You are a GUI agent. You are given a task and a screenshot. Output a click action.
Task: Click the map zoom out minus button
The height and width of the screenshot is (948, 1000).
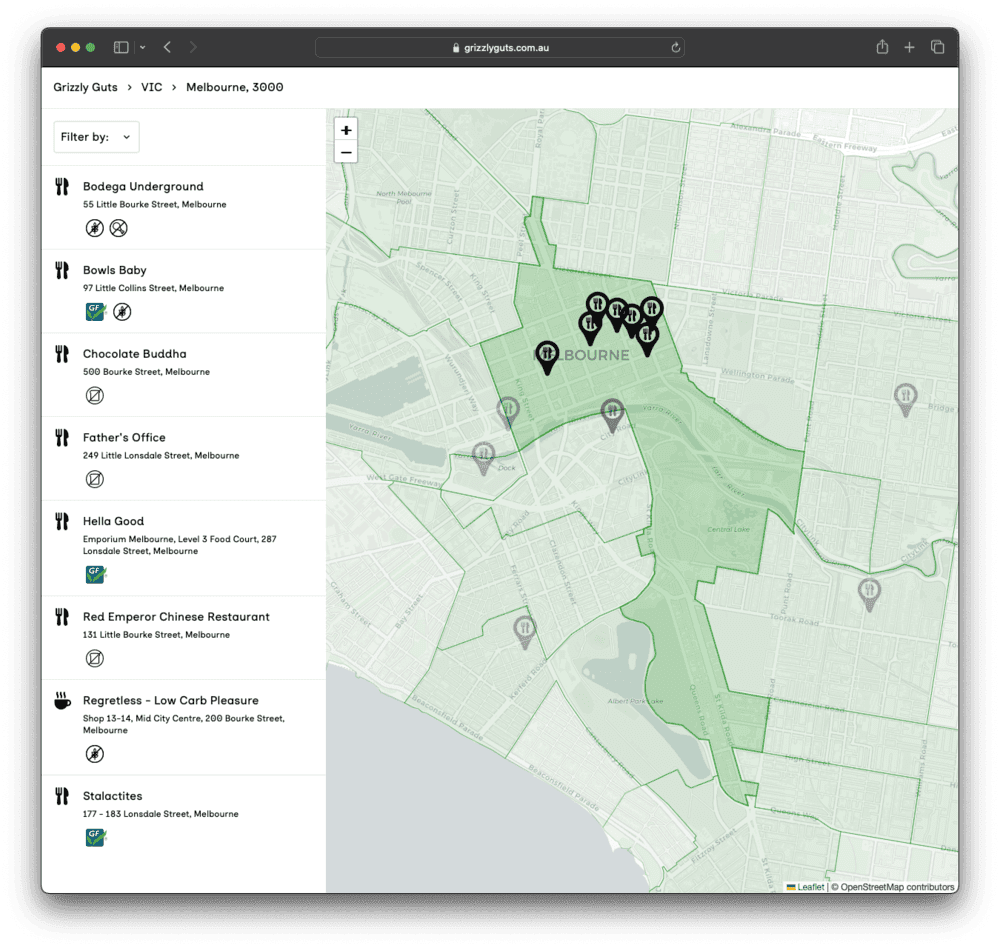(x=346, y=153)
